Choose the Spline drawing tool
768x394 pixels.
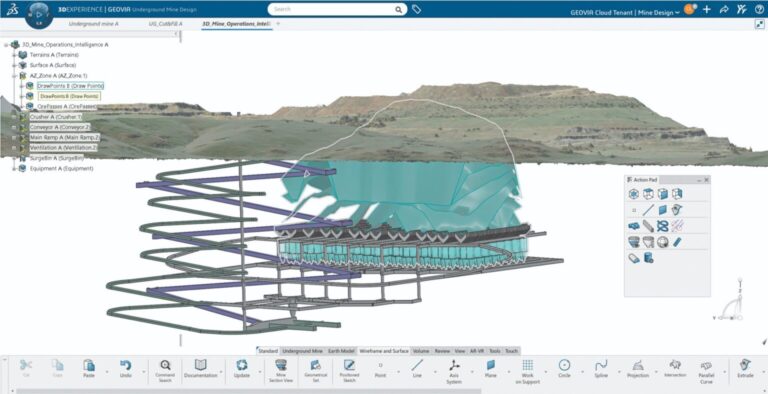pos(601,369)
